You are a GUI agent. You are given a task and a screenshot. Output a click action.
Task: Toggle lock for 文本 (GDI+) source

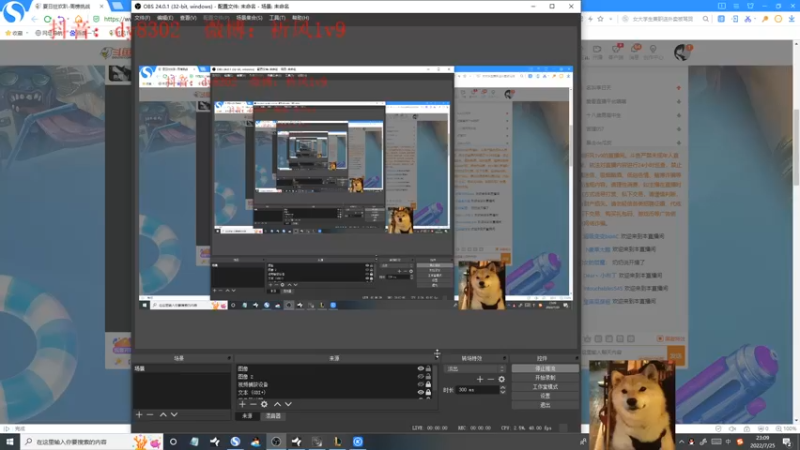[429, 392]
